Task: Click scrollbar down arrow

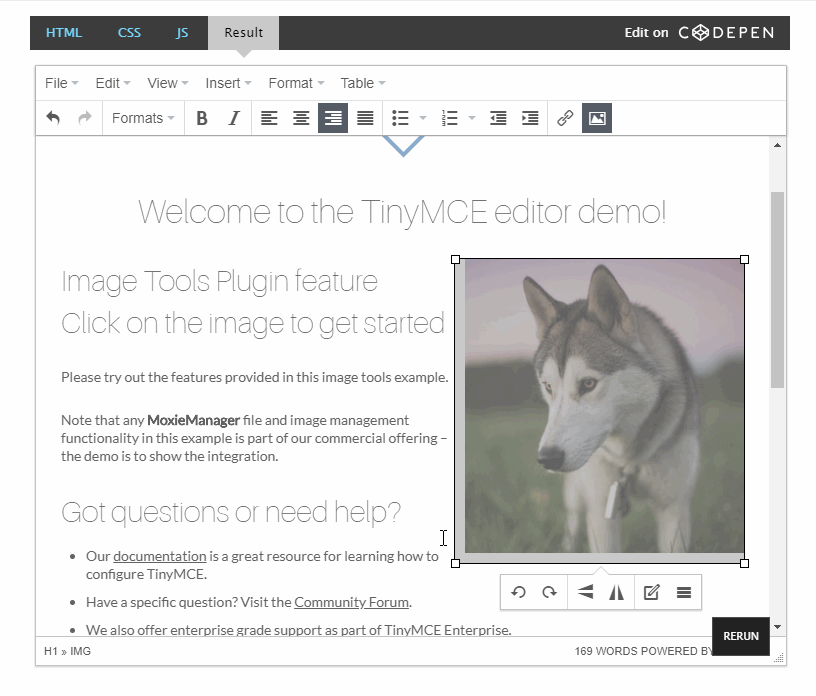Action: tap(777, 627)
